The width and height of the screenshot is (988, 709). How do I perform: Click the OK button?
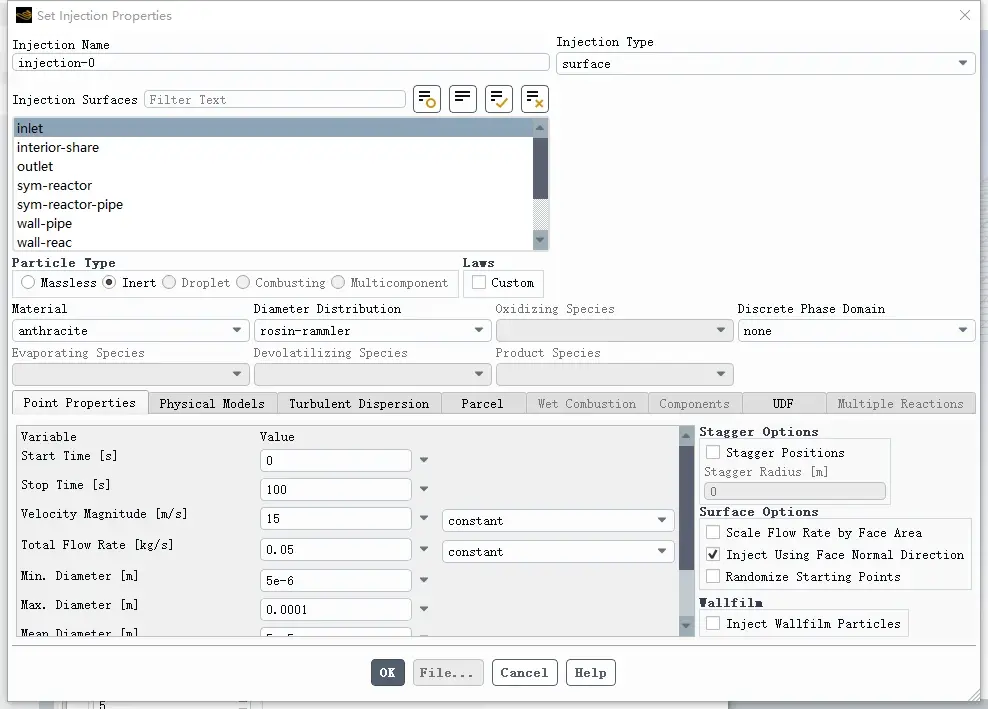coord(388,672)
